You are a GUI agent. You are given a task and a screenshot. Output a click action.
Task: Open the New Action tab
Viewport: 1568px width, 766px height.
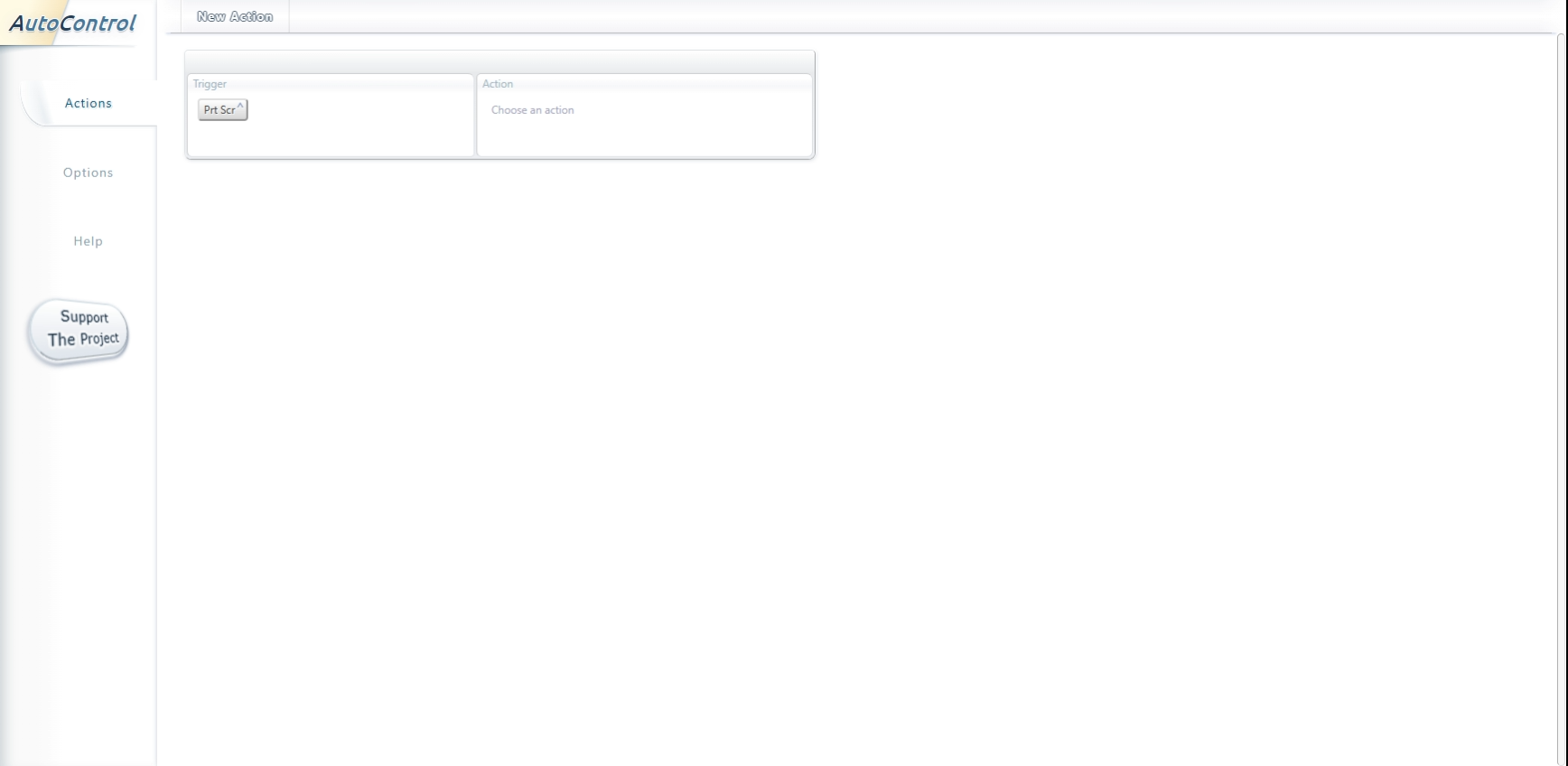click(x=235, y=16)
